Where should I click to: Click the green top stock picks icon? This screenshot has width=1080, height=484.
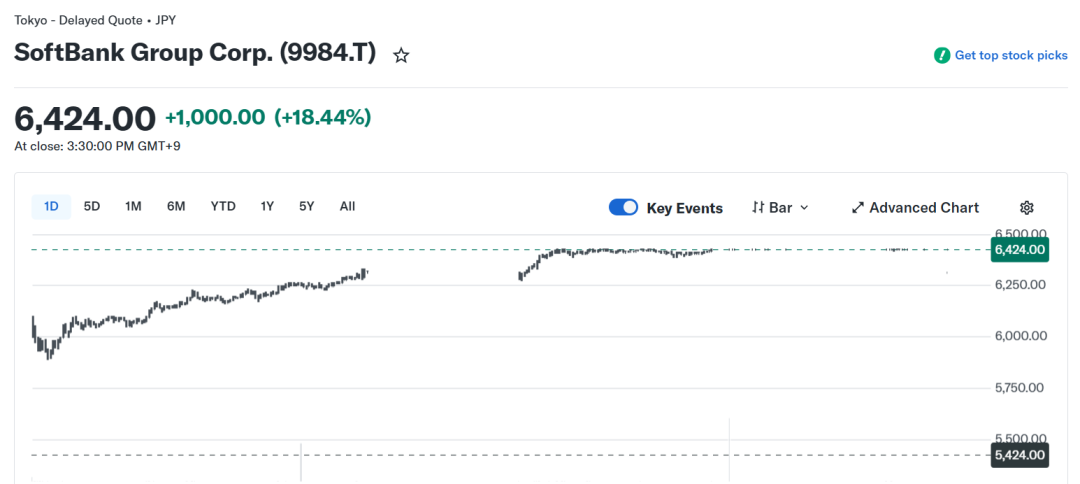942,56
